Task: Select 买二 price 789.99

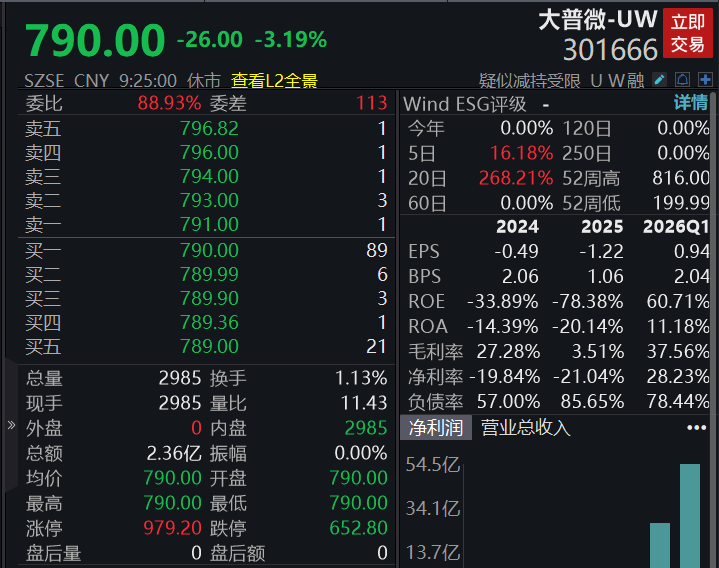Action: (209, 275)
